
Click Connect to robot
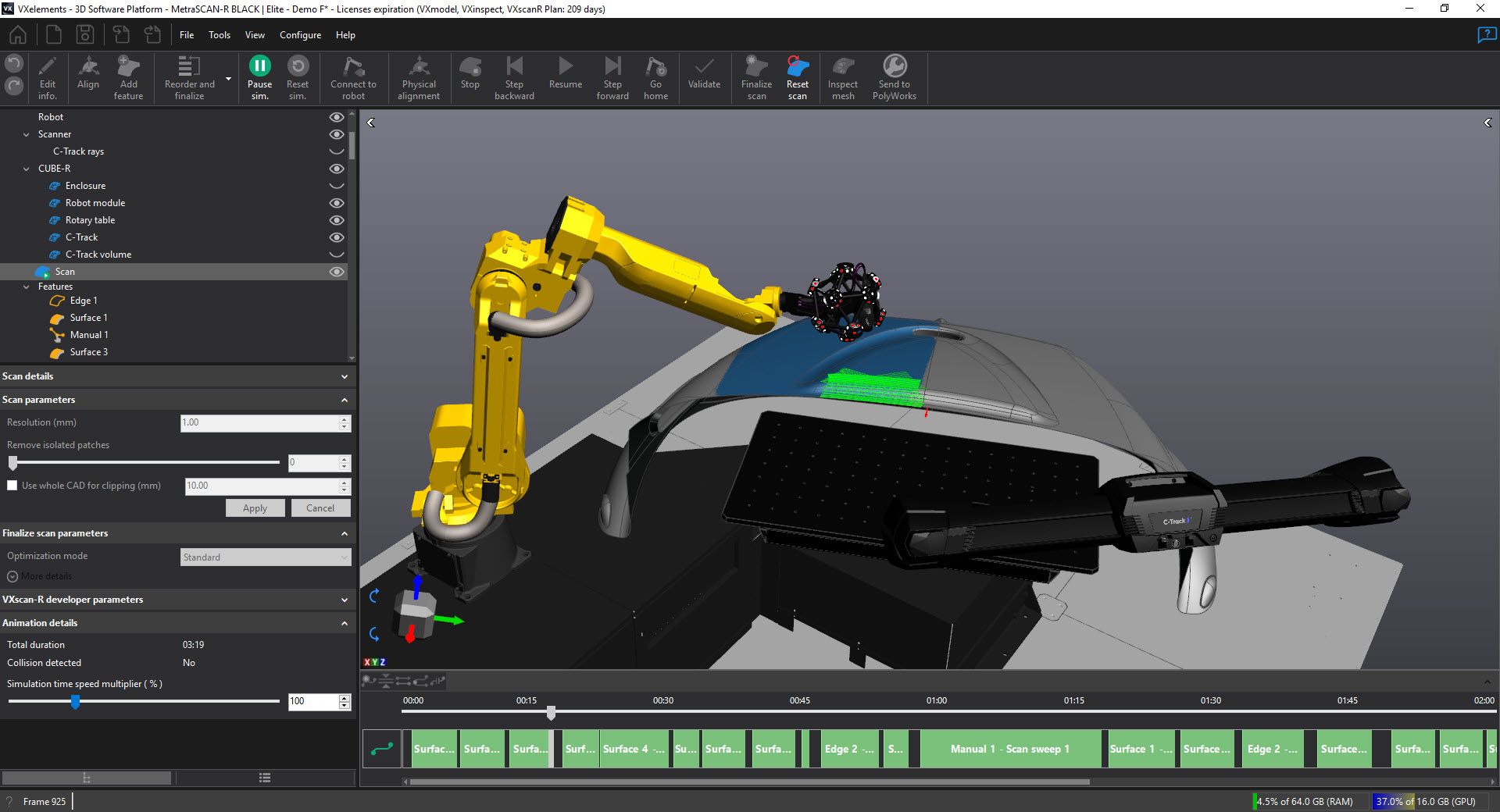point(353,78)
